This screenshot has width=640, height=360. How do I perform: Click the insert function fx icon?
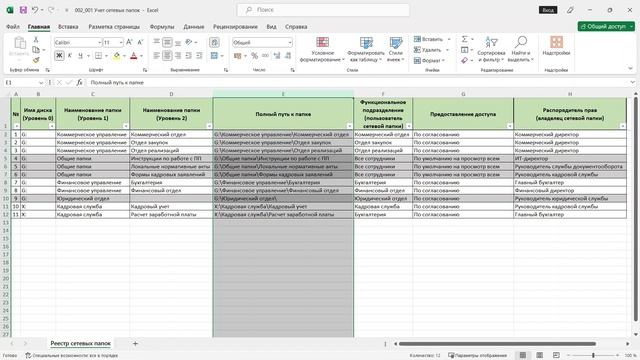[79, 82]
